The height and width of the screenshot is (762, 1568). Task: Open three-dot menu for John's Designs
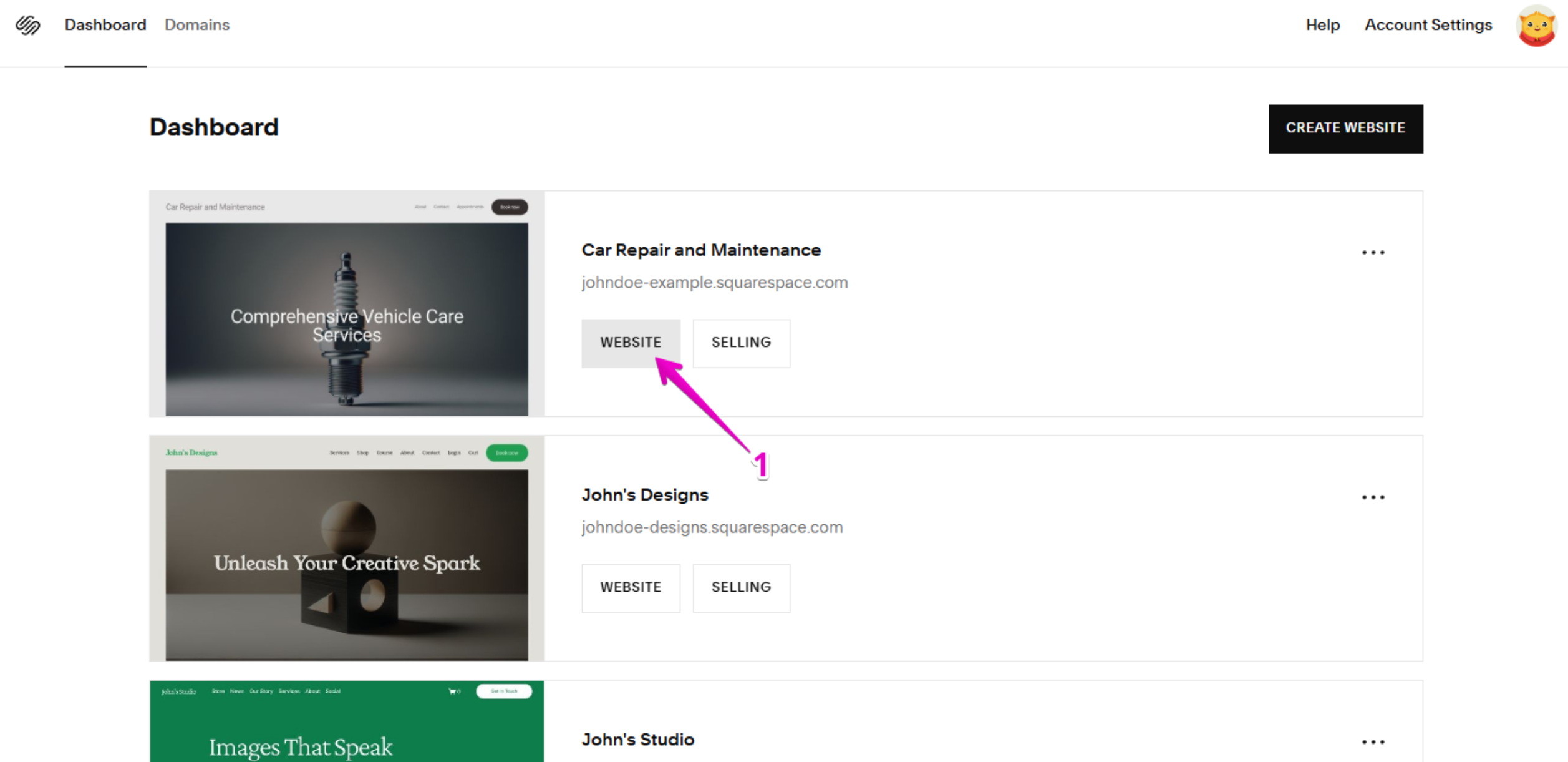1373,497
